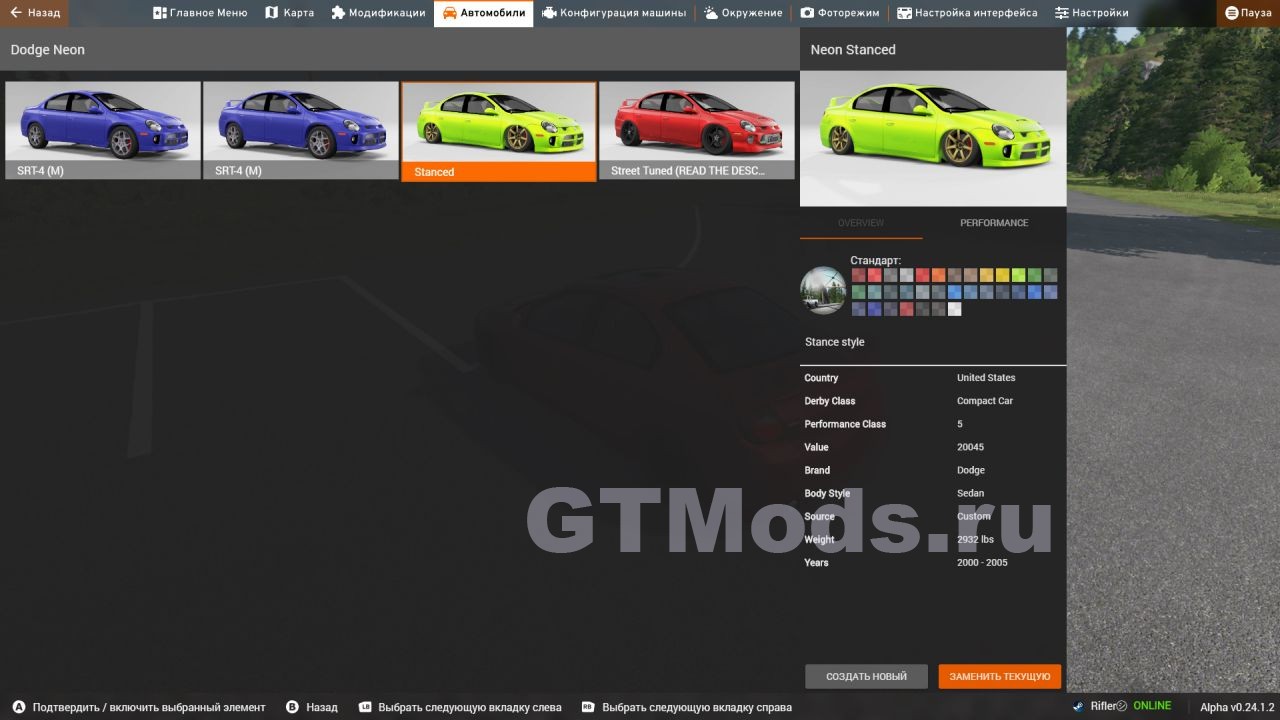Click the Alpha v0.24.1.2 version text

1237,707
